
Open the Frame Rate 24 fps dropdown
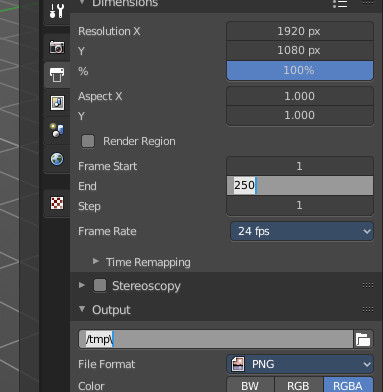pos(302,231)
